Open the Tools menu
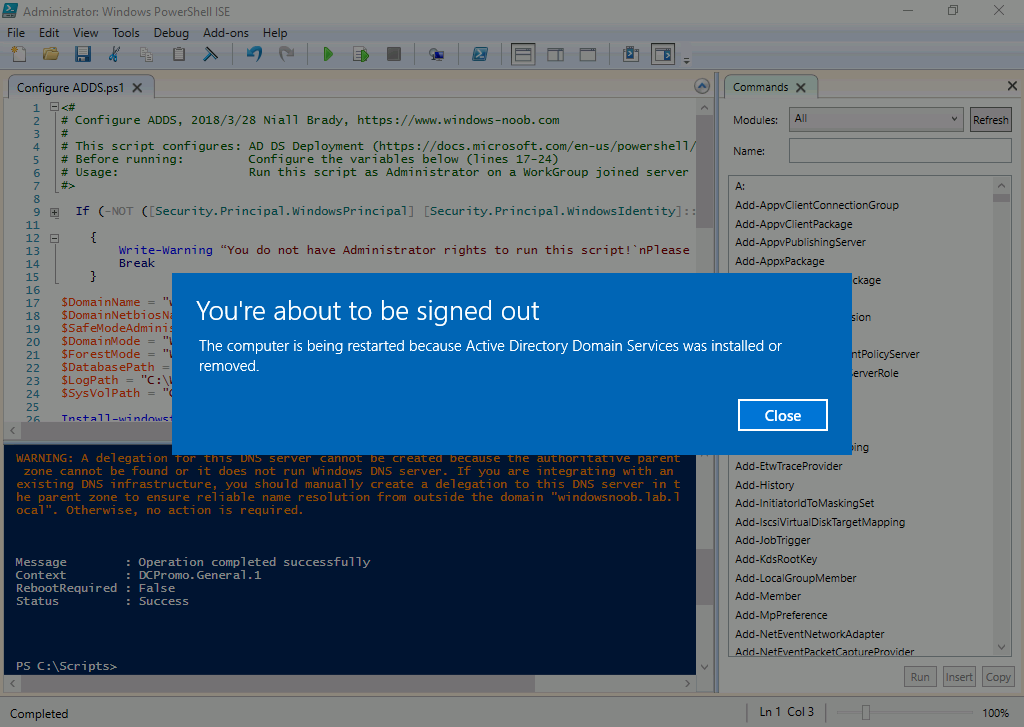 point(125,33)
